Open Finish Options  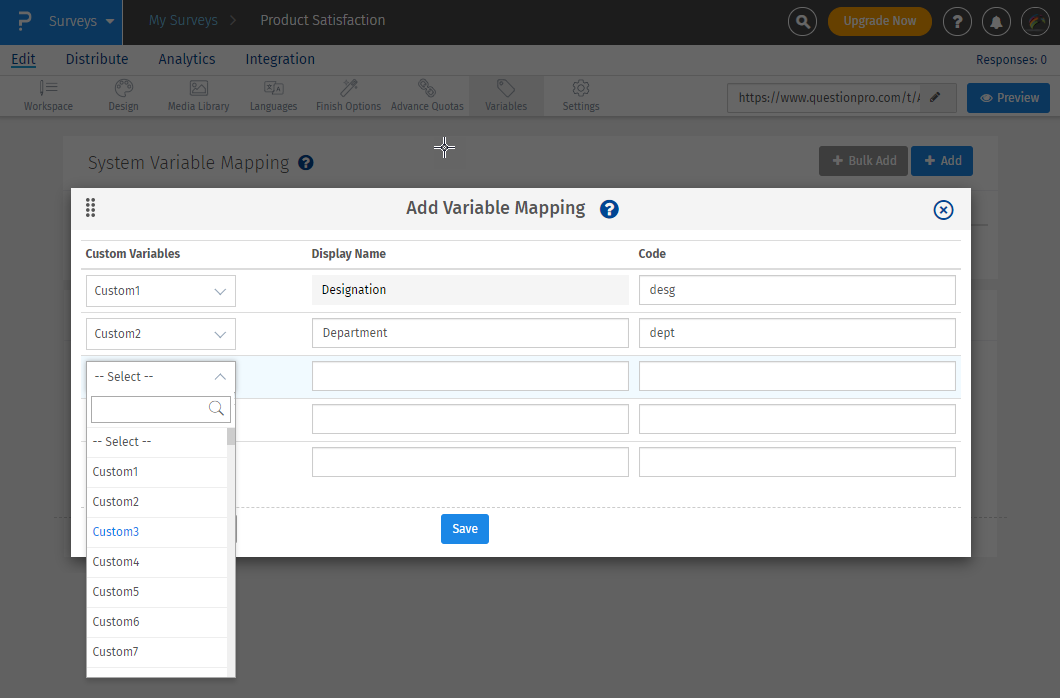[347, 95]
